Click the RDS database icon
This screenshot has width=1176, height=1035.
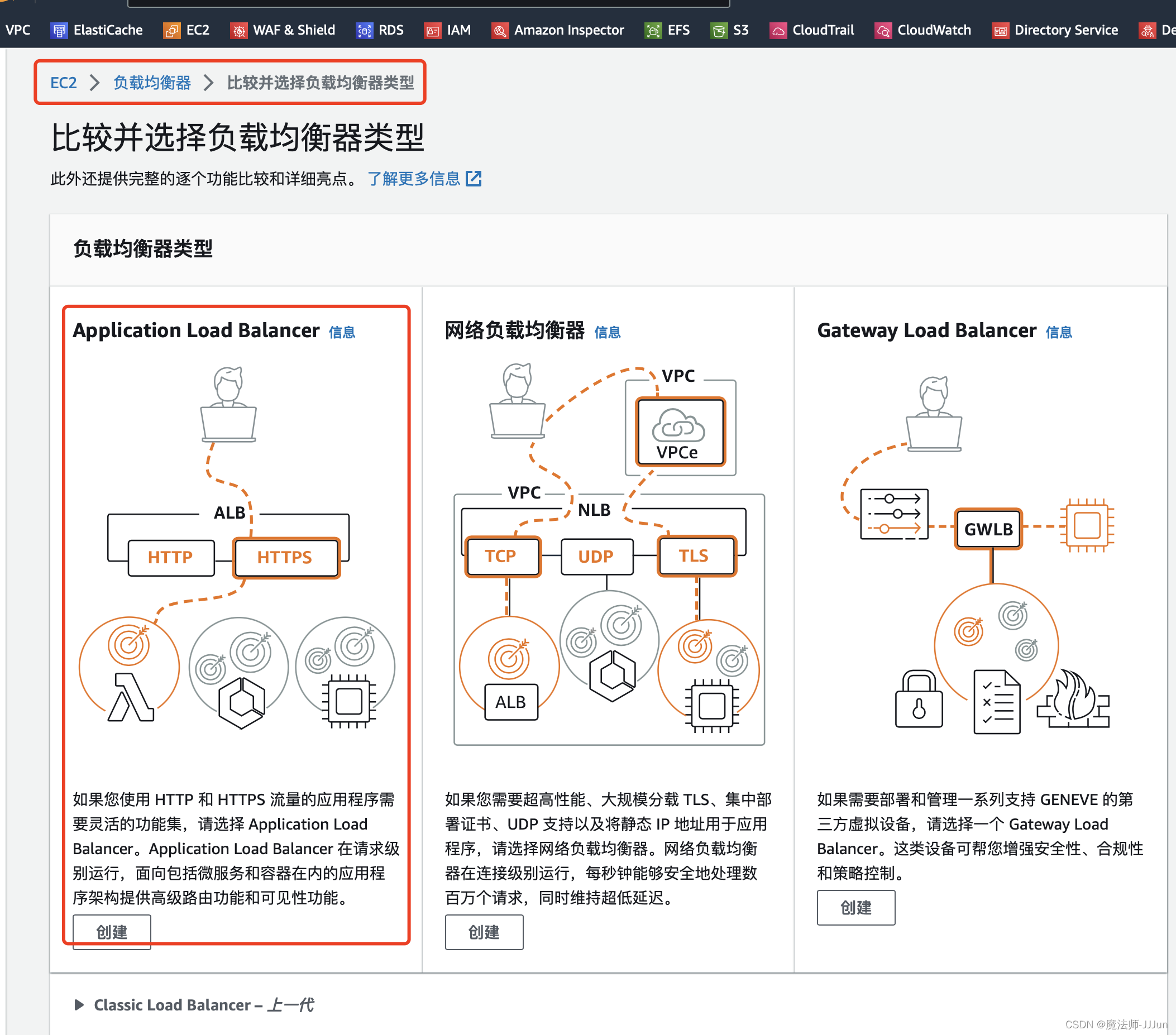[x=364, y=31]
